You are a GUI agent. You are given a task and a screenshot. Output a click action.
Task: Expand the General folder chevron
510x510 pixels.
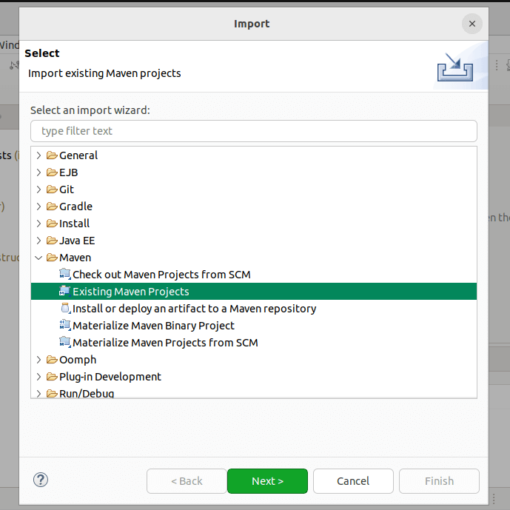coord(39,155)
